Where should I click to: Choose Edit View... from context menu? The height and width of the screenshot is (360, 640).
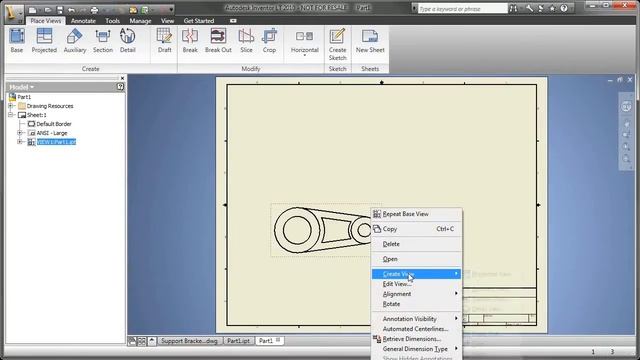[x=416, y=284]
